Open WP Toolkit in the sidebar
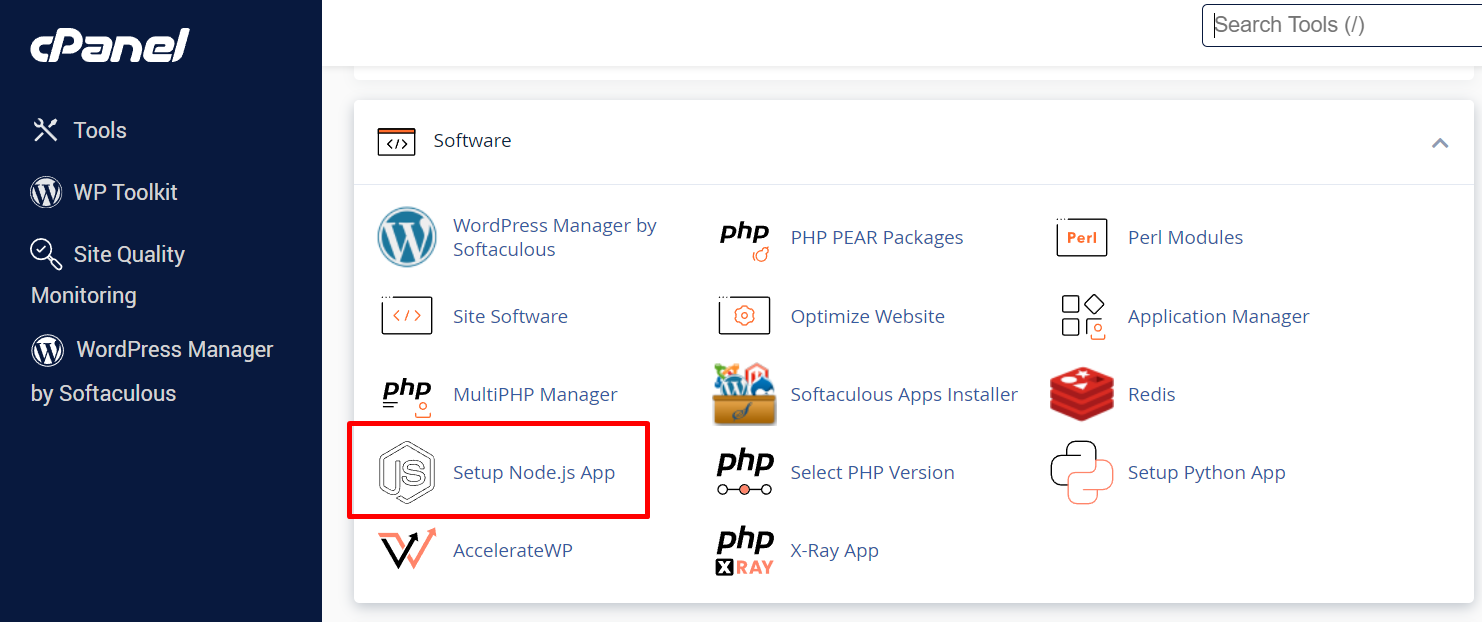This screenshot has width=1482, height=622. (125, 192)
